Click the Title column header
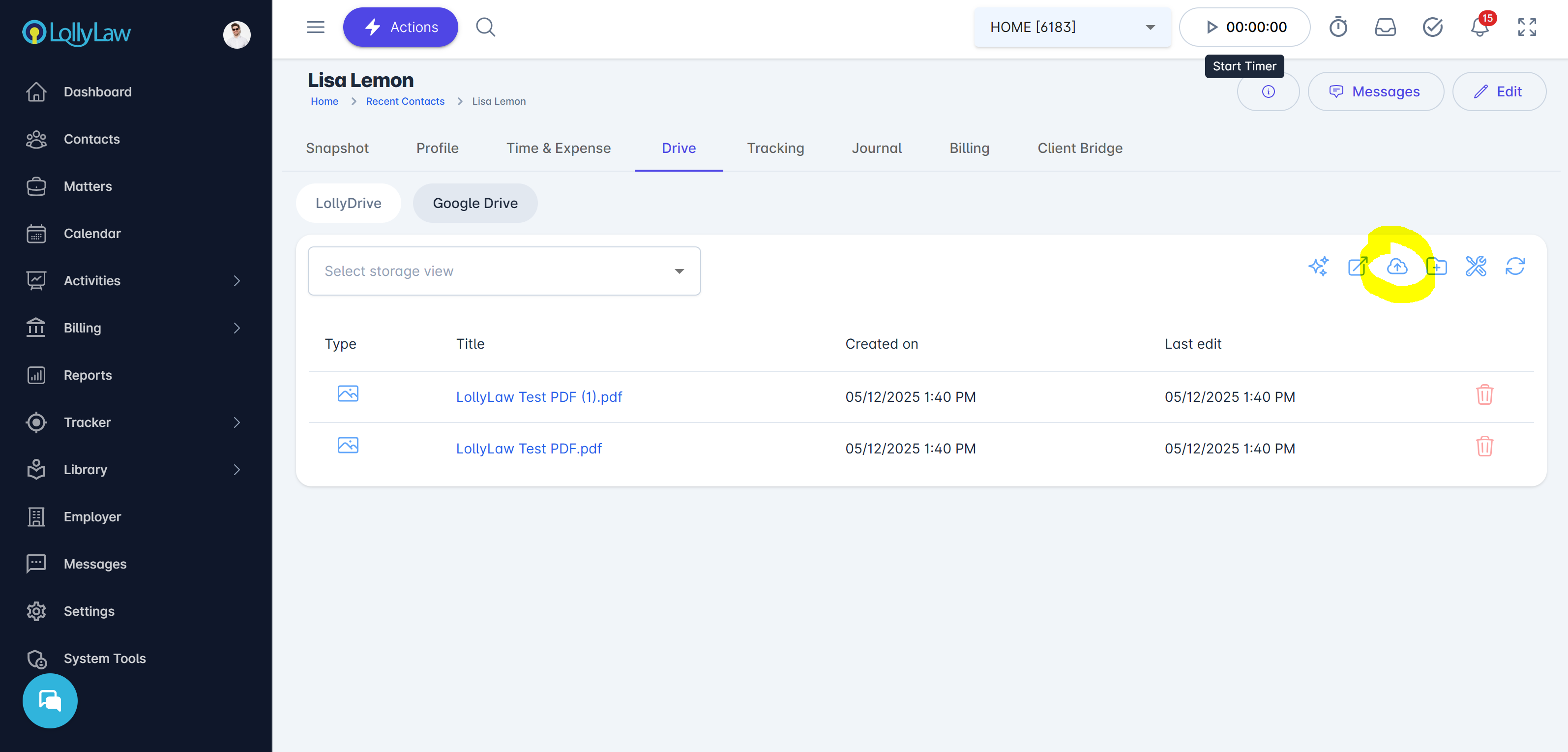1568x752 pixels. 470,344
